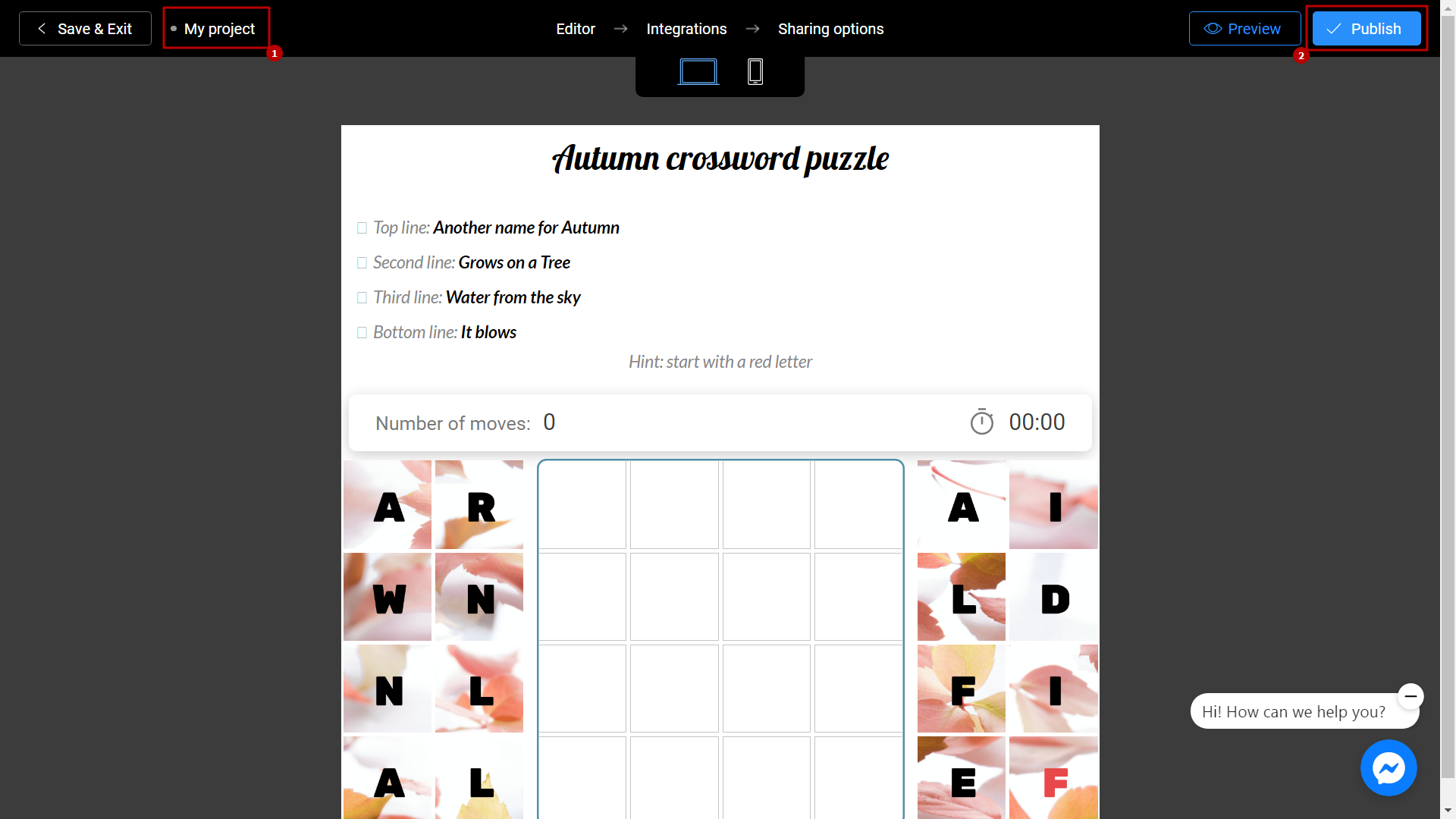Click the Preview button
The image size is (1456, 819).
(1245, 28)
